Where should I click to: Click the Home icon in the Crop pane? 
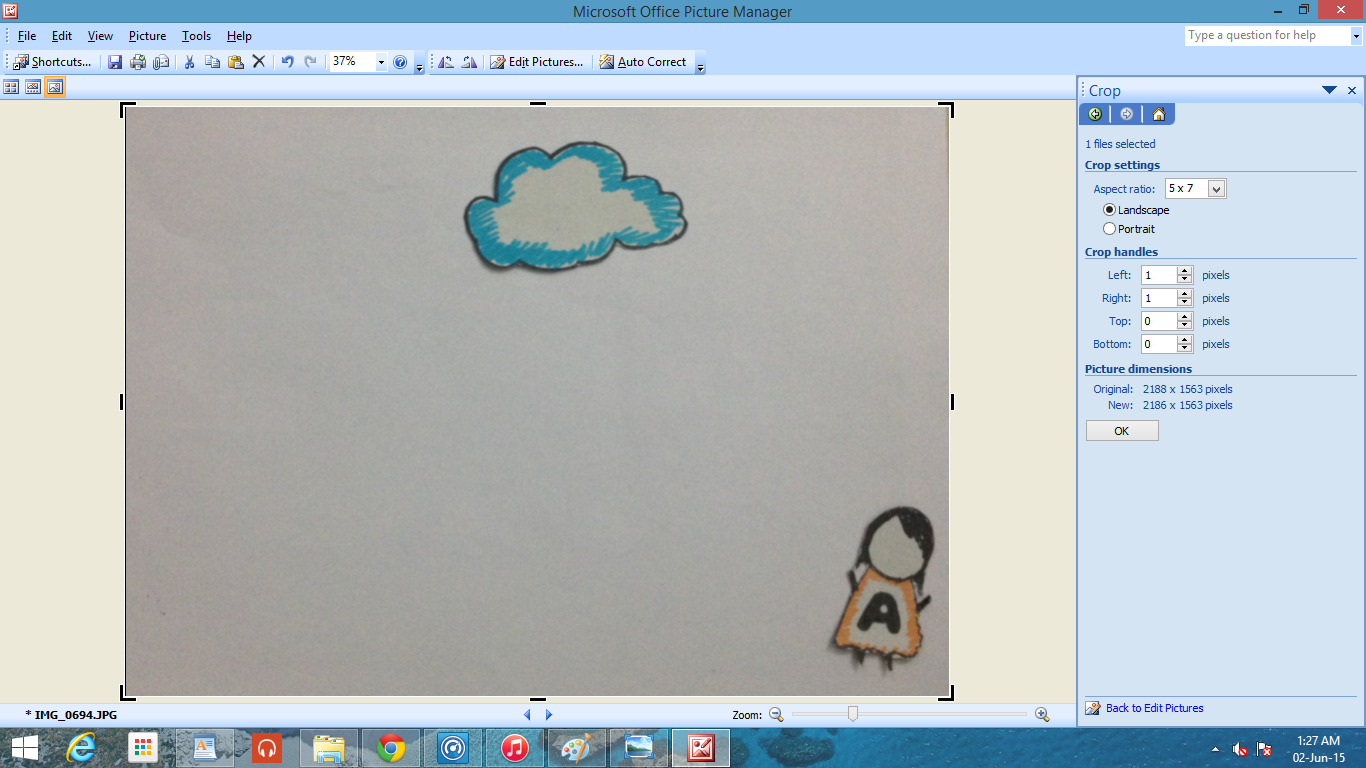coord(1158,114)
